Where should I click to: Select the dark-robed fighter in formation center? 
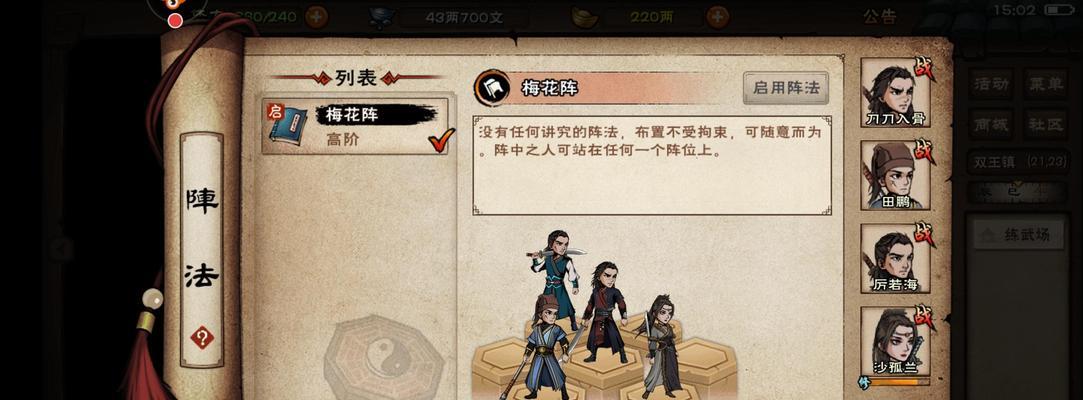[604, 311]
